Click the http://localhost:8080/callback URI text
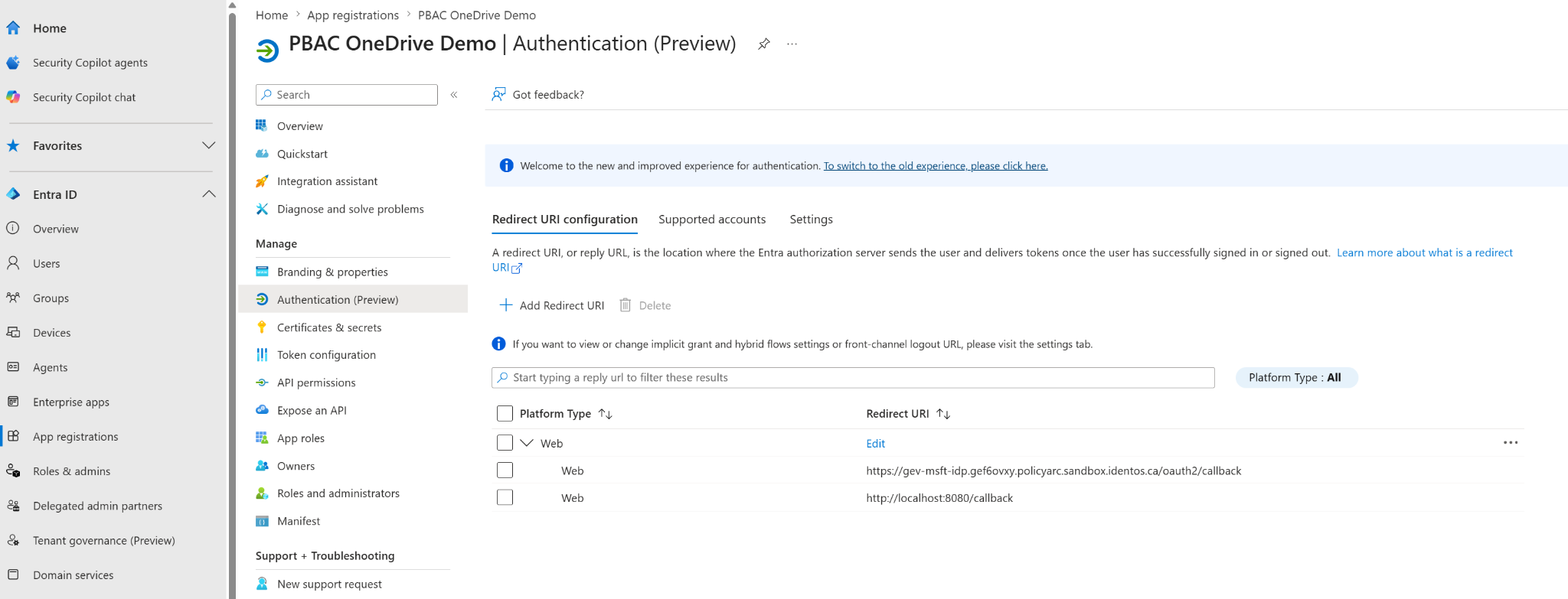This screenshot has height=599, width=1568. coord(939,498)
